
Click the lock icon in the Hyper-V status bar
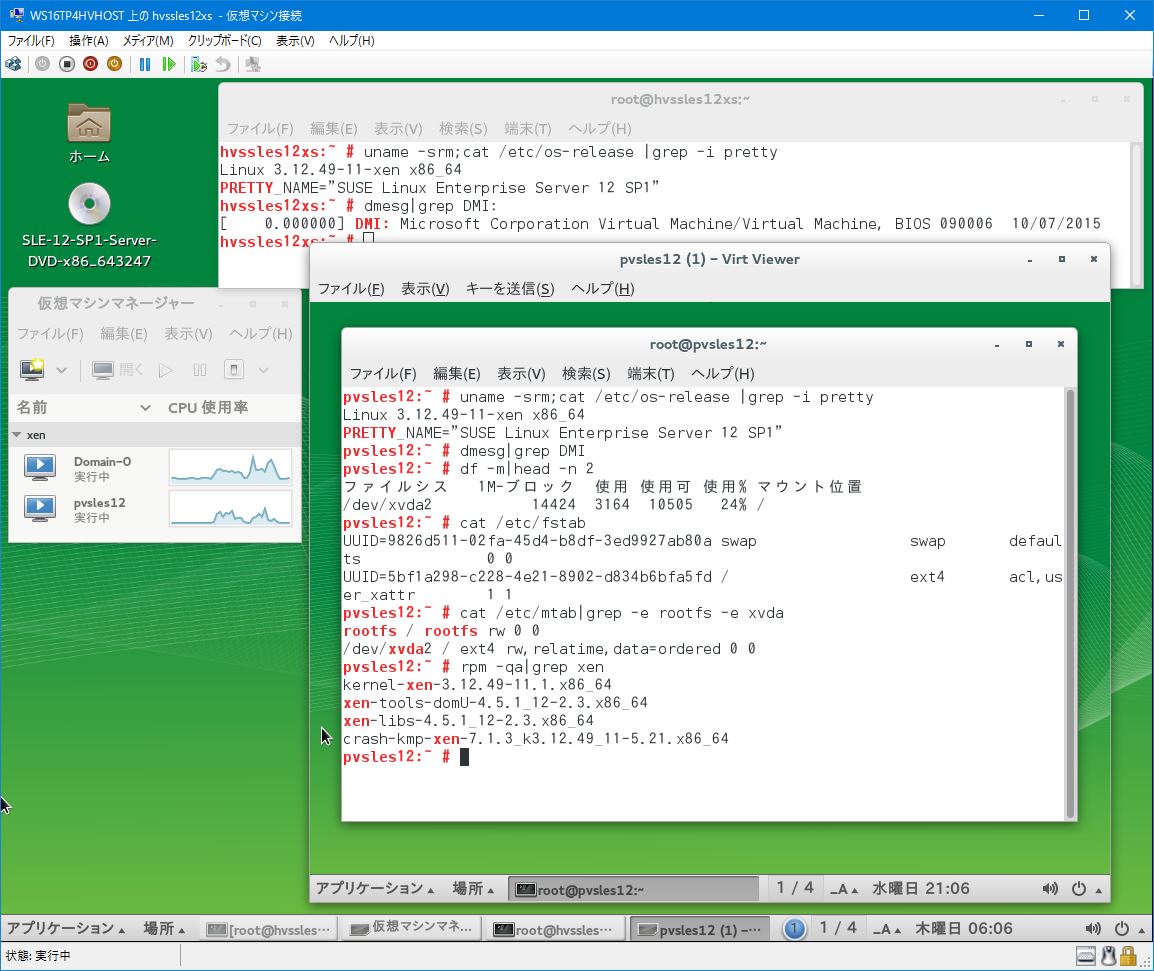click(x=1128, y=957)
